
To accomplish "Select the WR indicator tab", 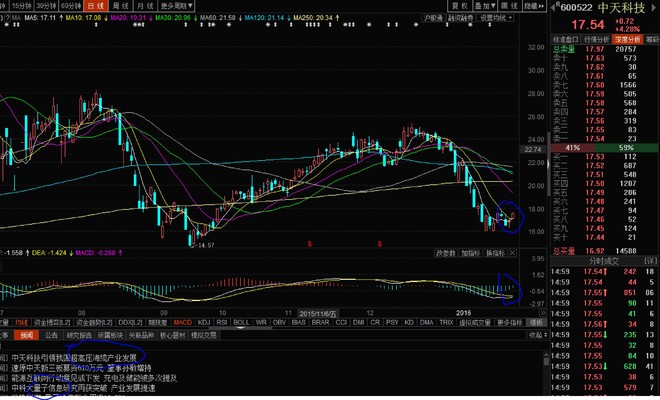I will coord(261,323).
